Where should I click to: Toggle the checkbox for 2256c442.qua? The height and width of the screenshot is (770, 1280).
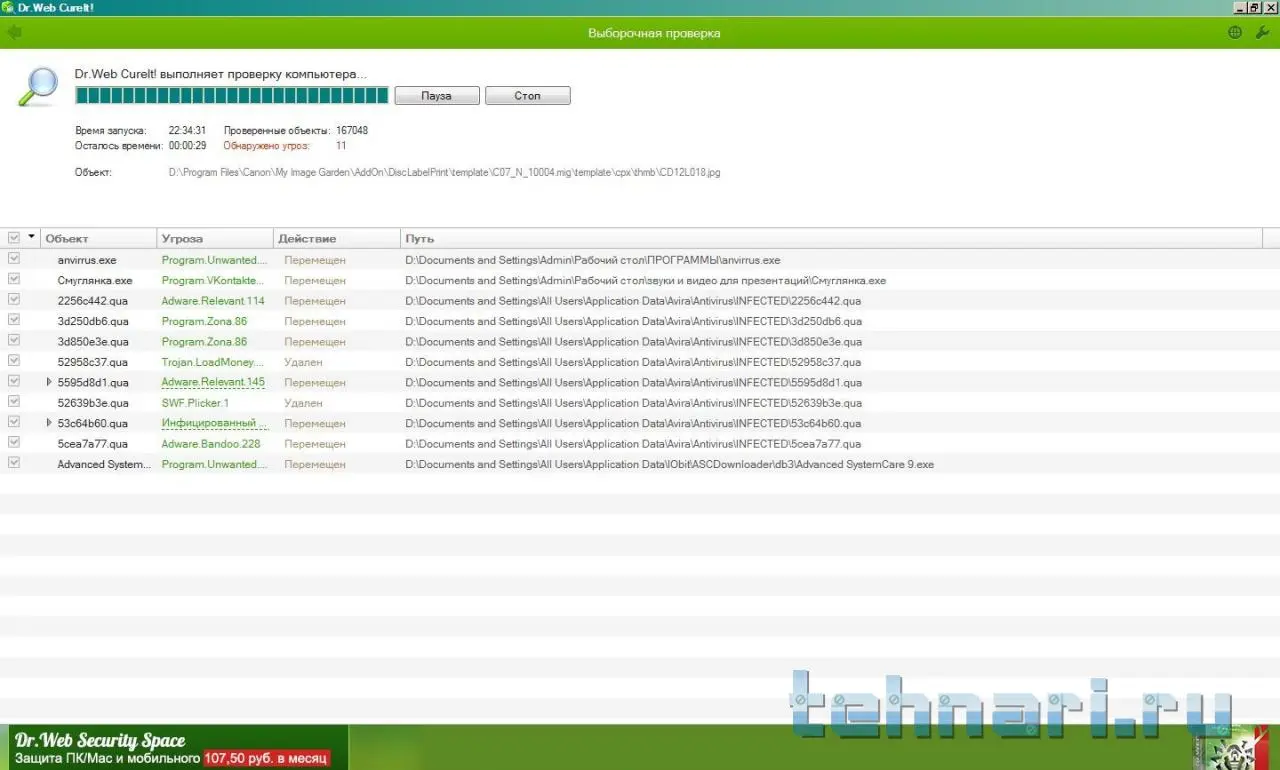tap(14, 300)
